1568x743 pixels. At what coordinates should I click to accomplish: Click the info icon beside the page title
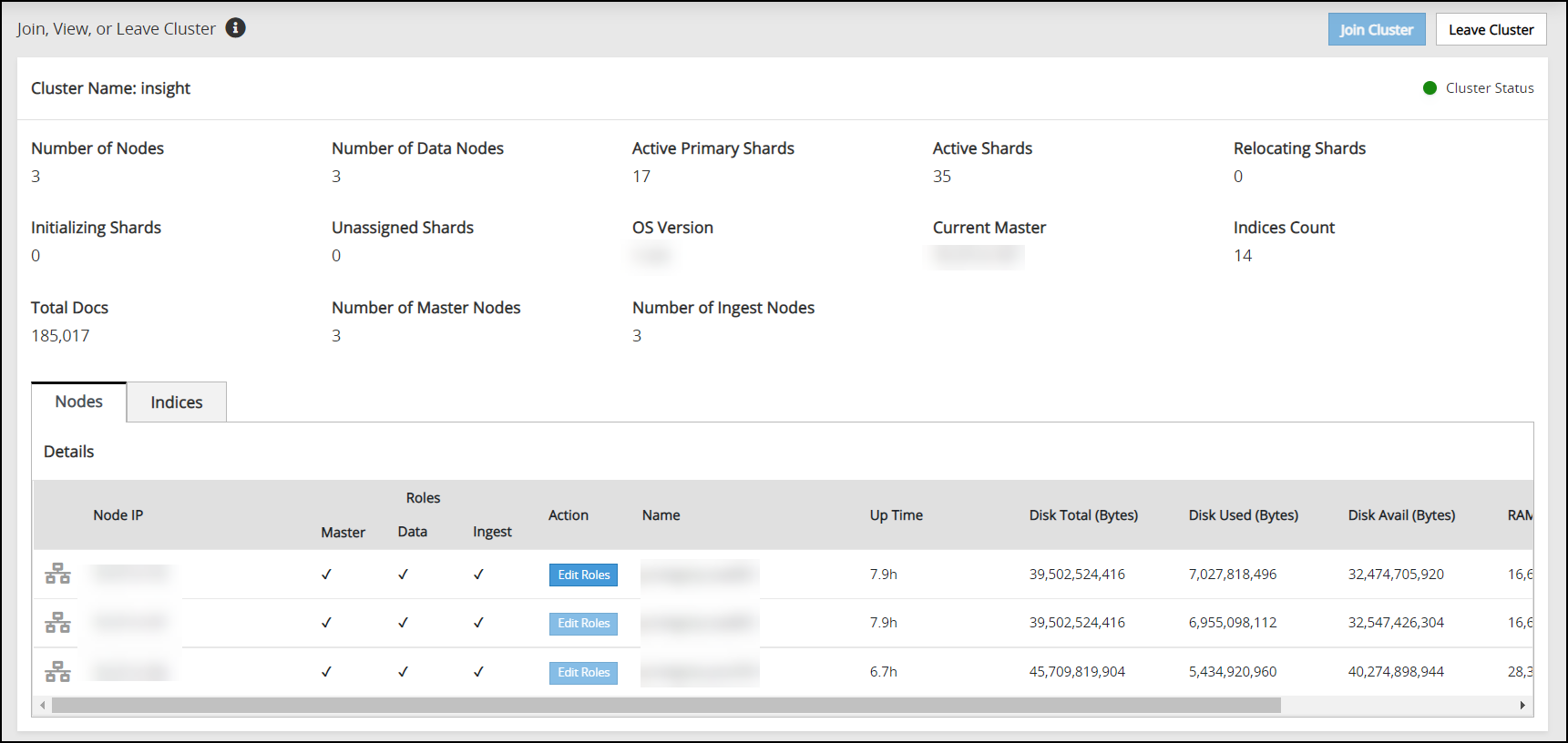point(235,28)
